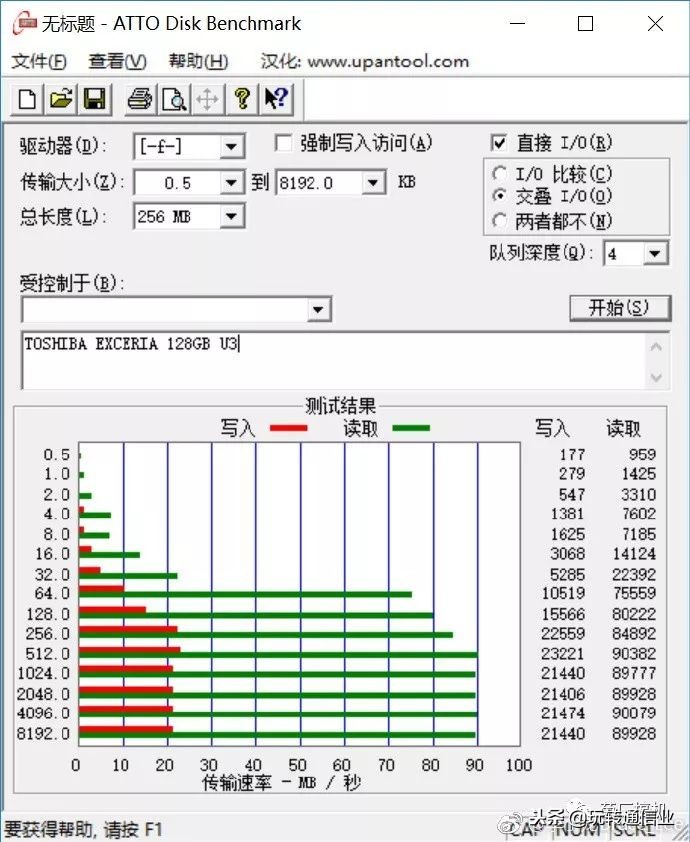
Task: Click the read value 14124
Action: pos(634,554)
